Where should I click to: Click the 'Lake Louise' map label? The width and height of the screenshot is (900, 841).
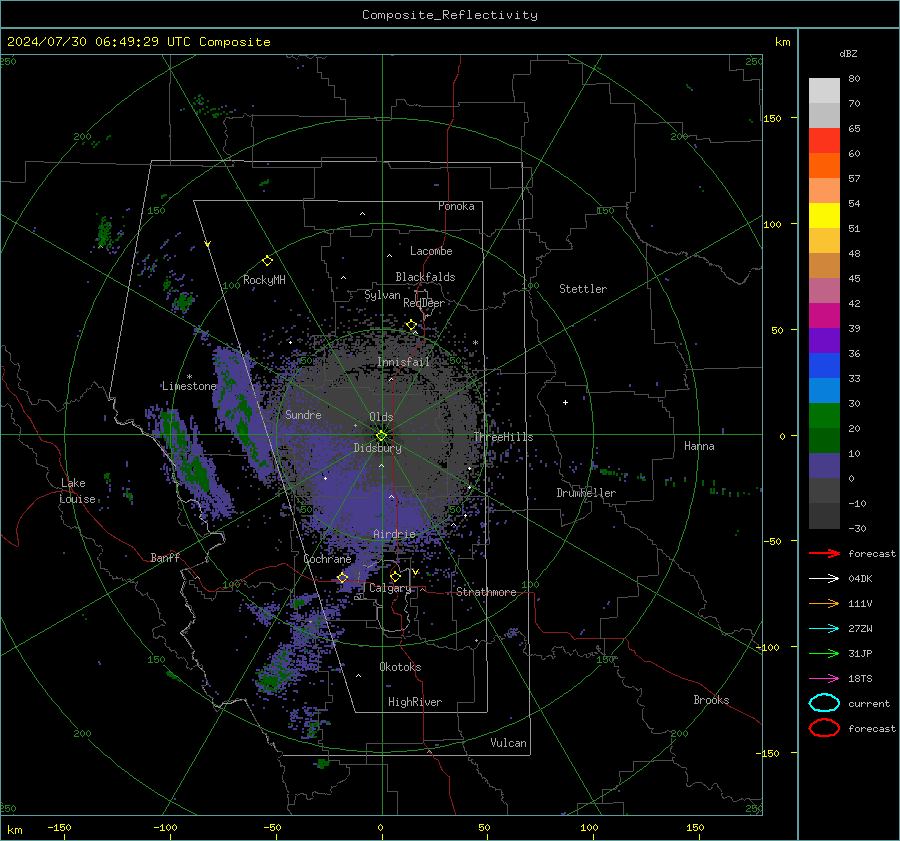(x=77, y=491)
